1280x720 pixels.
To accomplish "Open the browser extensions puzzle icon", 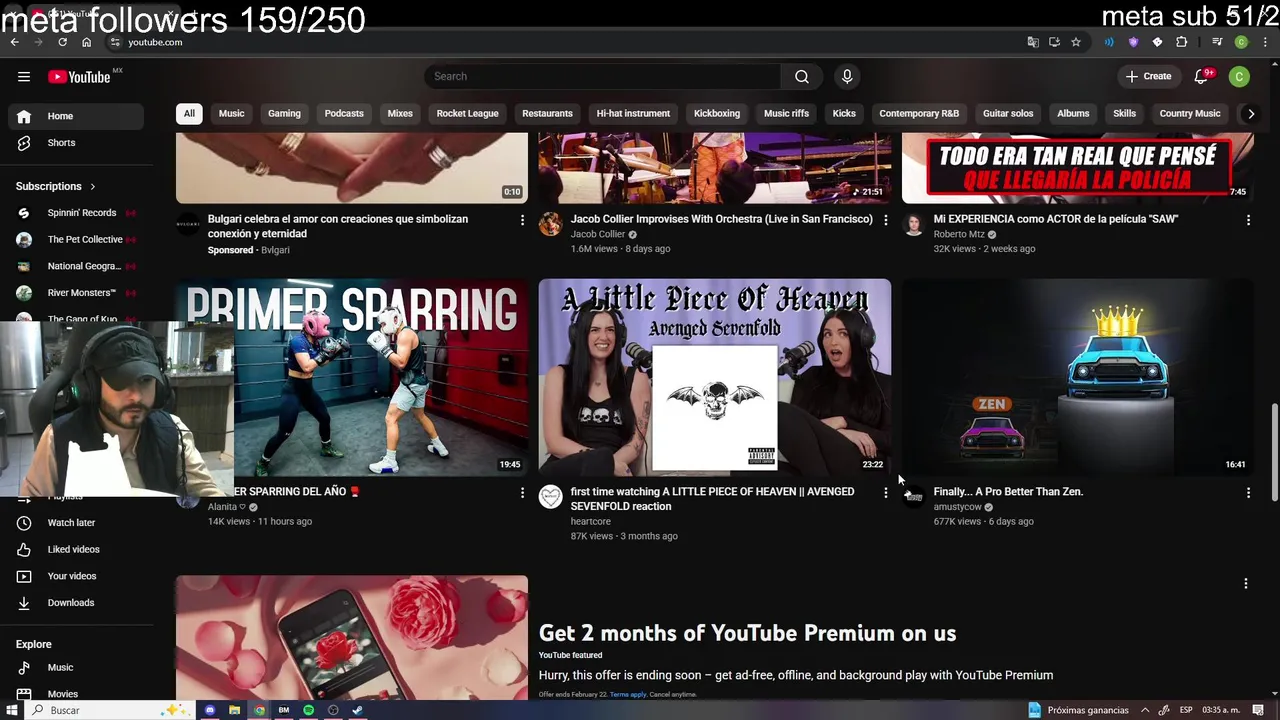I will click(1182, 42).
